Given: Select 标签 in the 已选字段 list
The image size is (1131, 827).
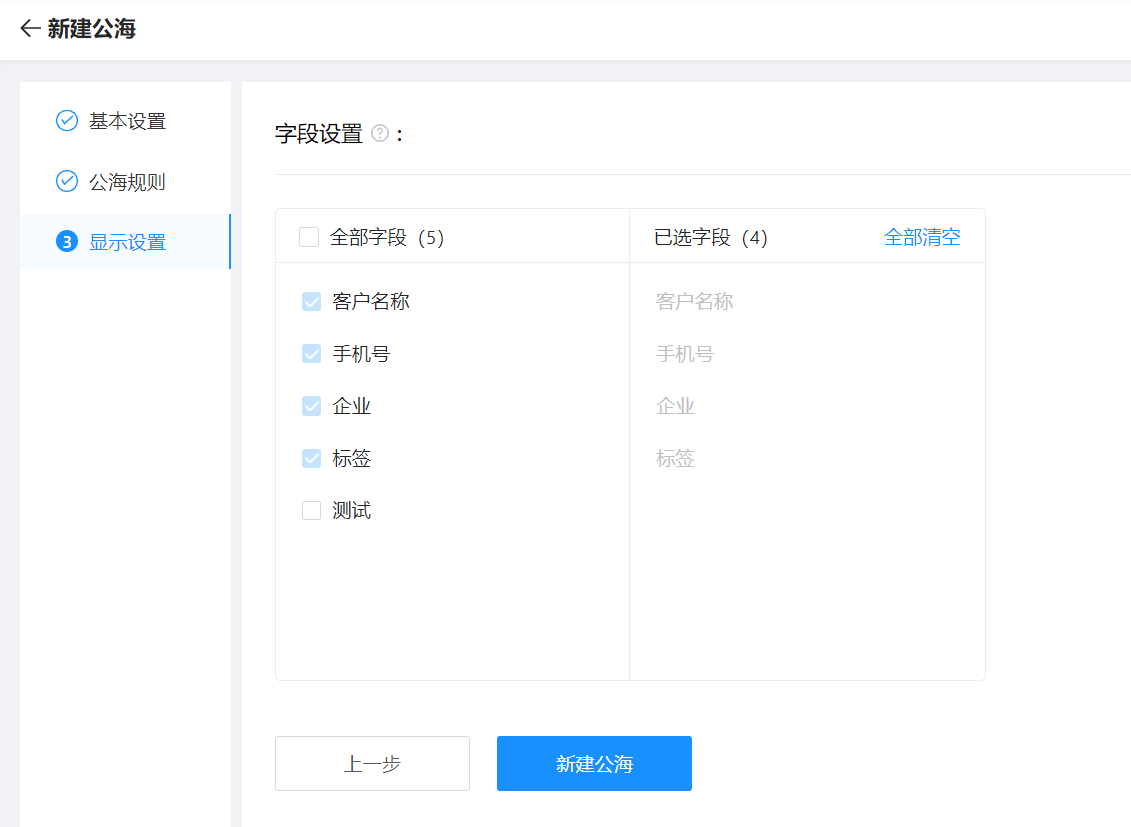Looking at the screenshot, I should click(675, 459).
